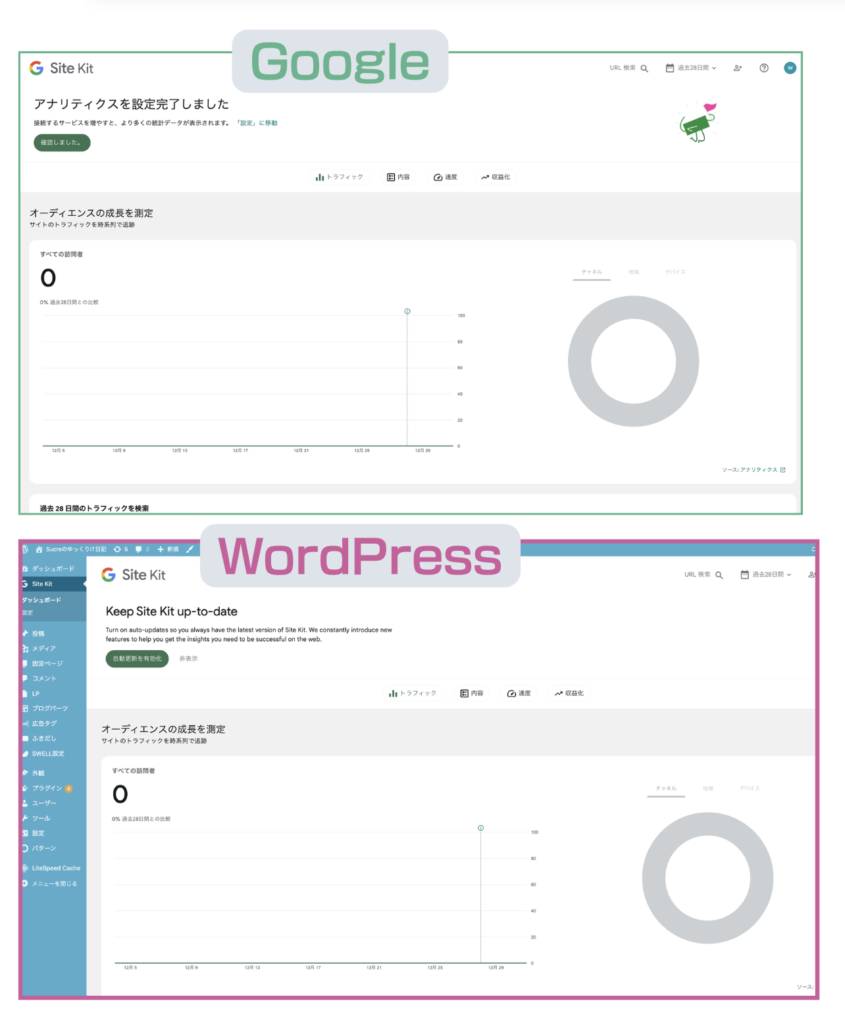845x1024 pixels.
Task: Click the 新規 plus icon in admin bar
Action: (x=160, y=549)
